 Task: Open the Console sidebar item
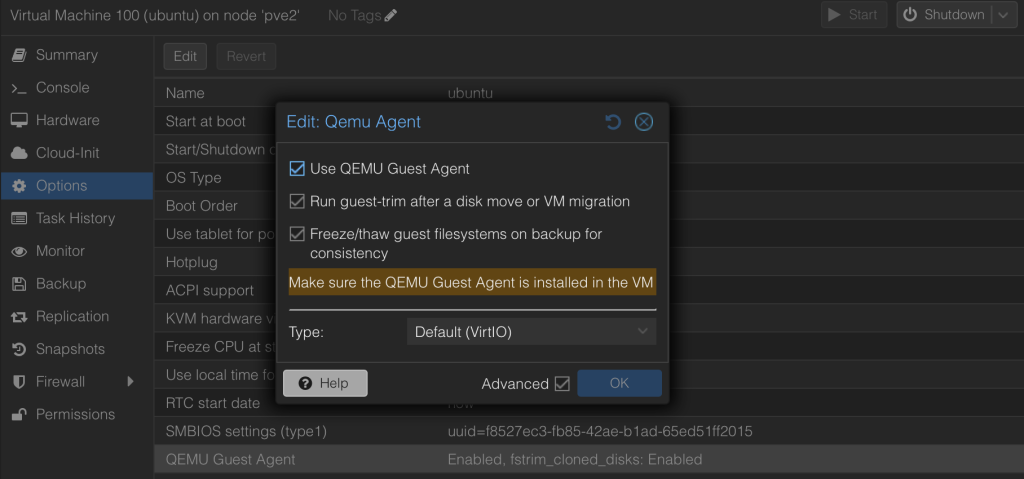coord(62,88)
